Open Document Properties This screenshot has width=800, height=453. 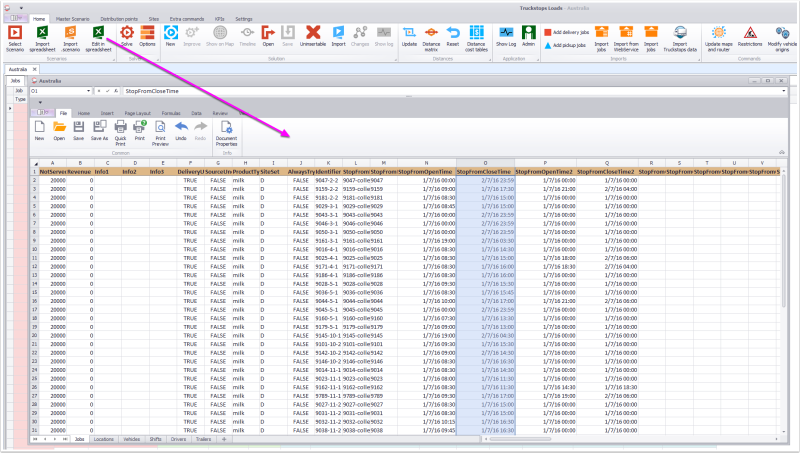pyautogui.click(x=226, y=127)
